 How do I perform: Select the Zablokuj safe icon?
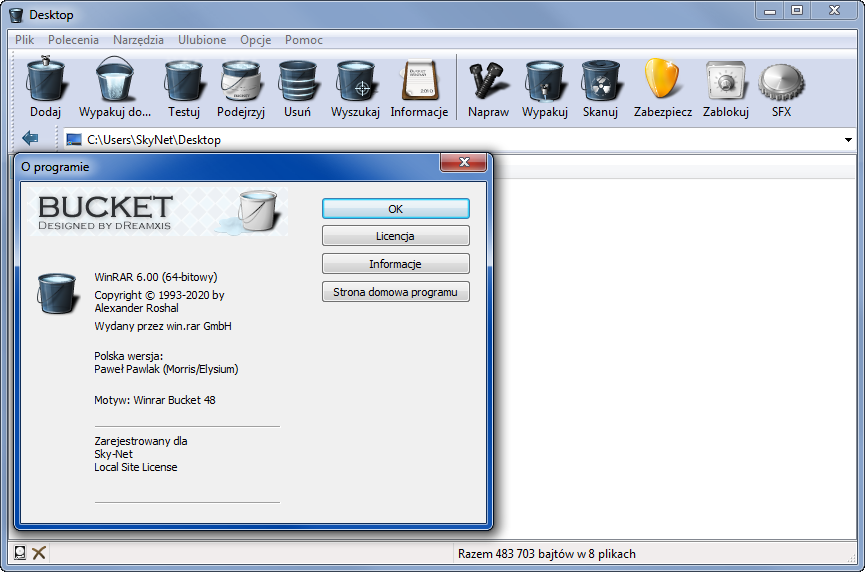[x=725, y=82]
